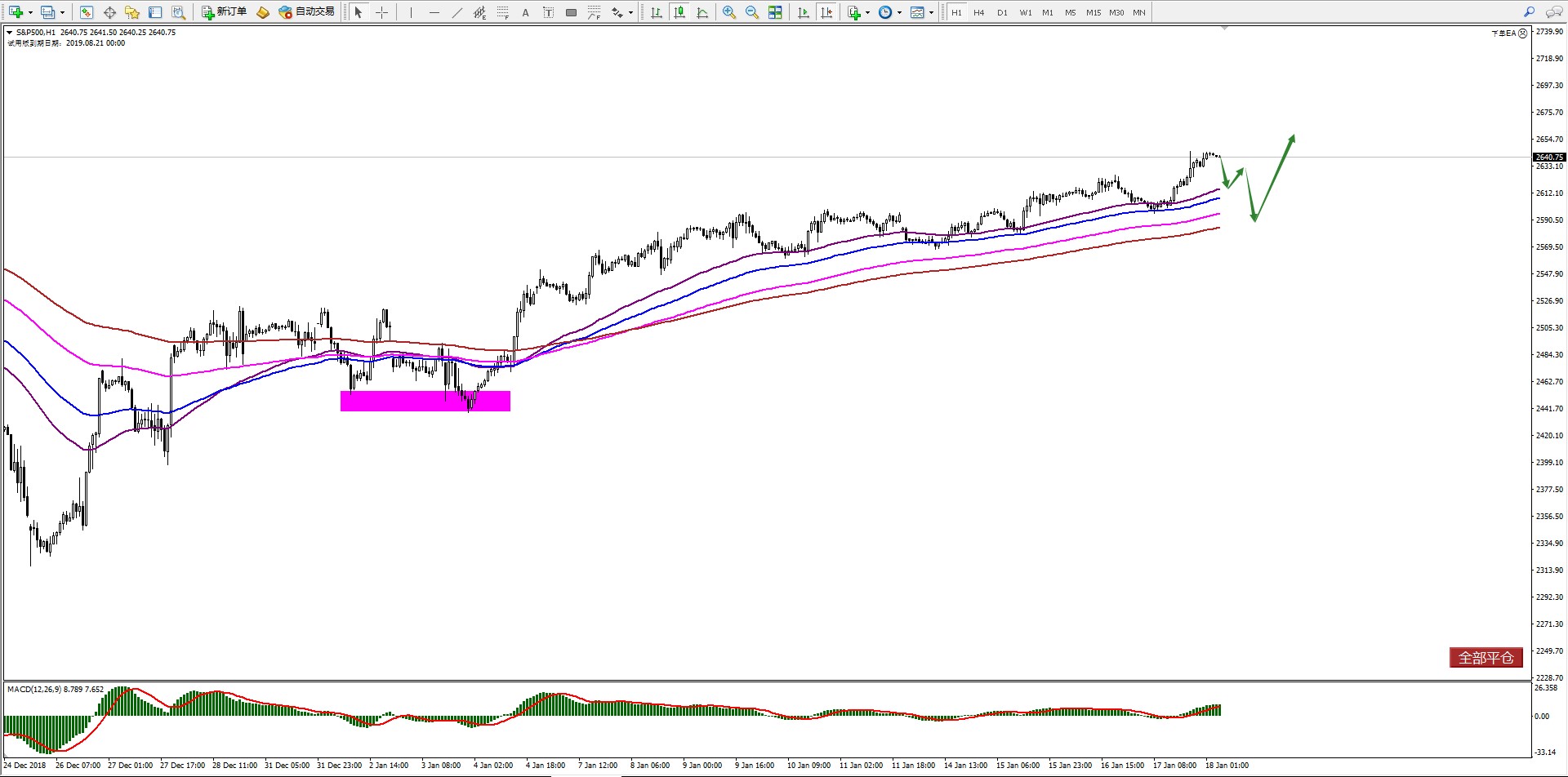Zoom in on the chart
Viewport: 1568px width, 777px height.
pos(729,12)
